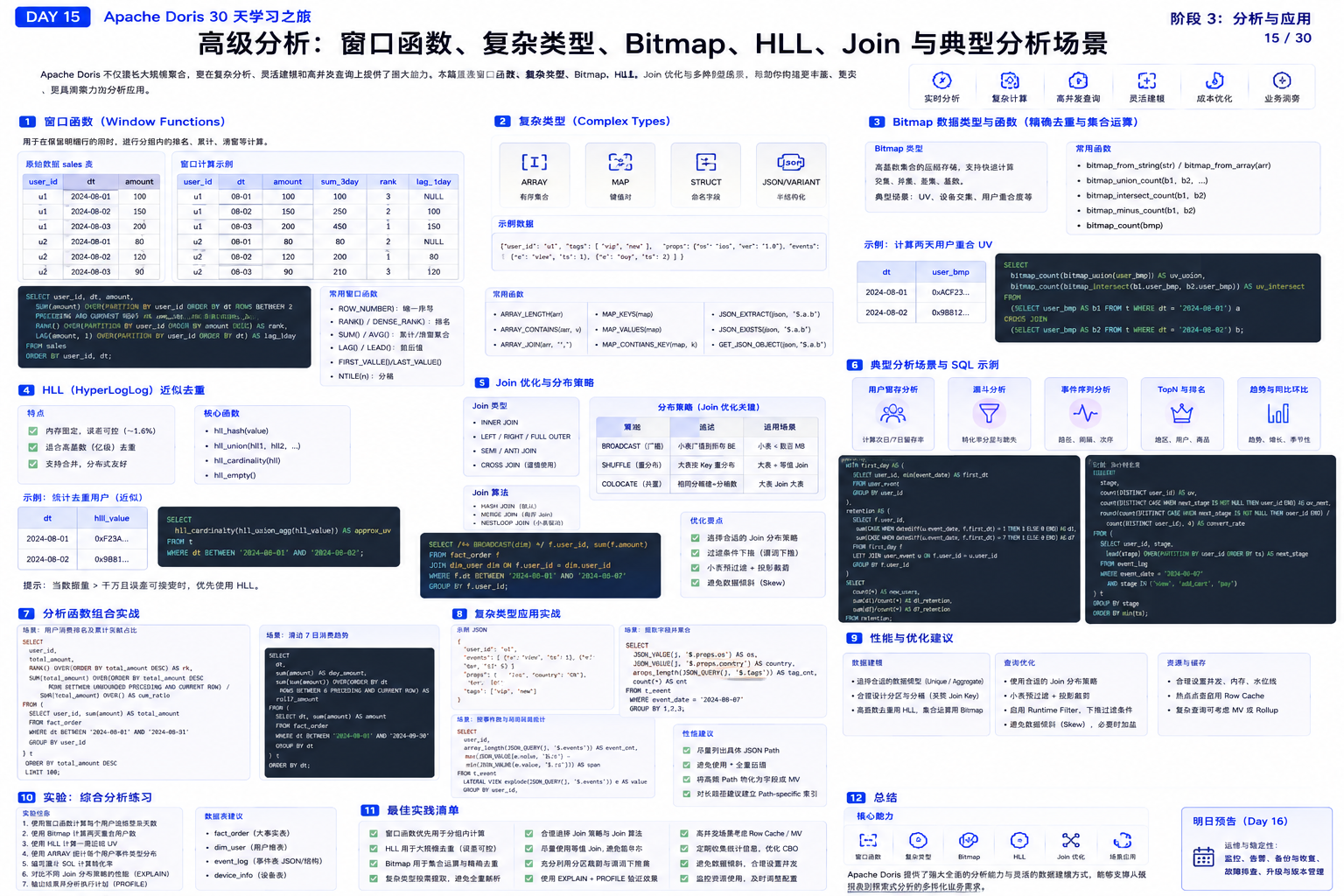Viewport: 1344px width, 896px height.
Task: Select the STRUCT type icon
Action: click(x=706, y=162)
